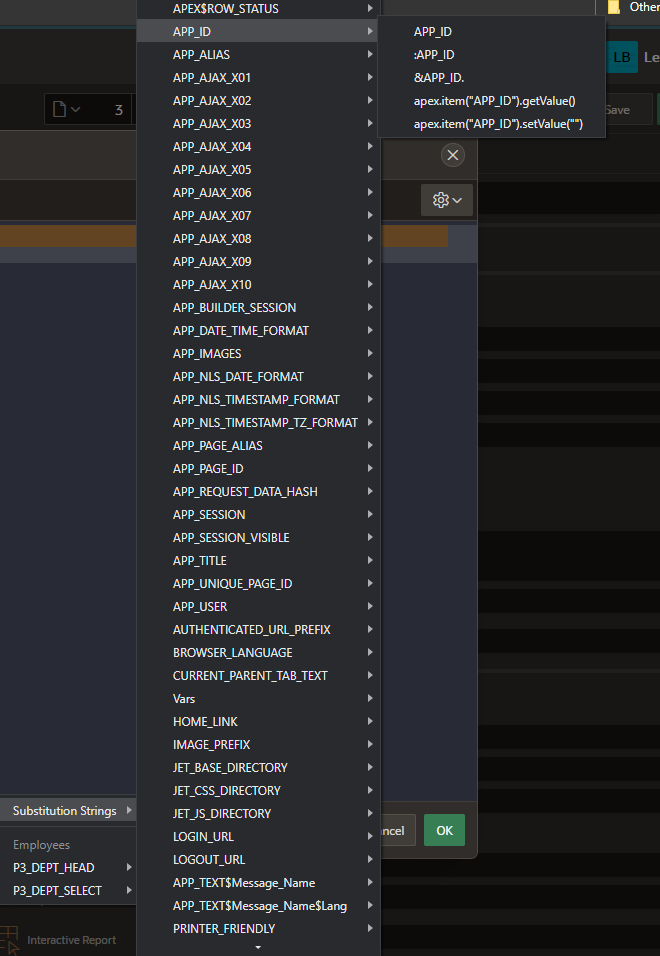
Task: Click the partially visible Save button
Action: 628,110
